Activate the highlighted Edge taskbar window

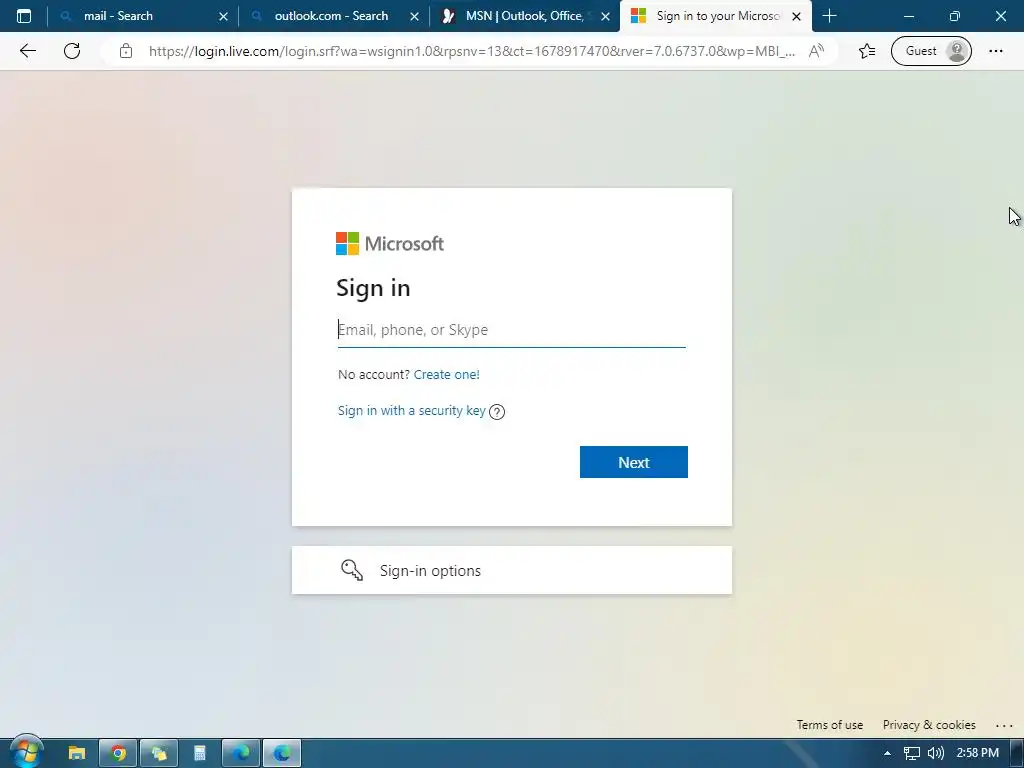(x=282, y=753)
